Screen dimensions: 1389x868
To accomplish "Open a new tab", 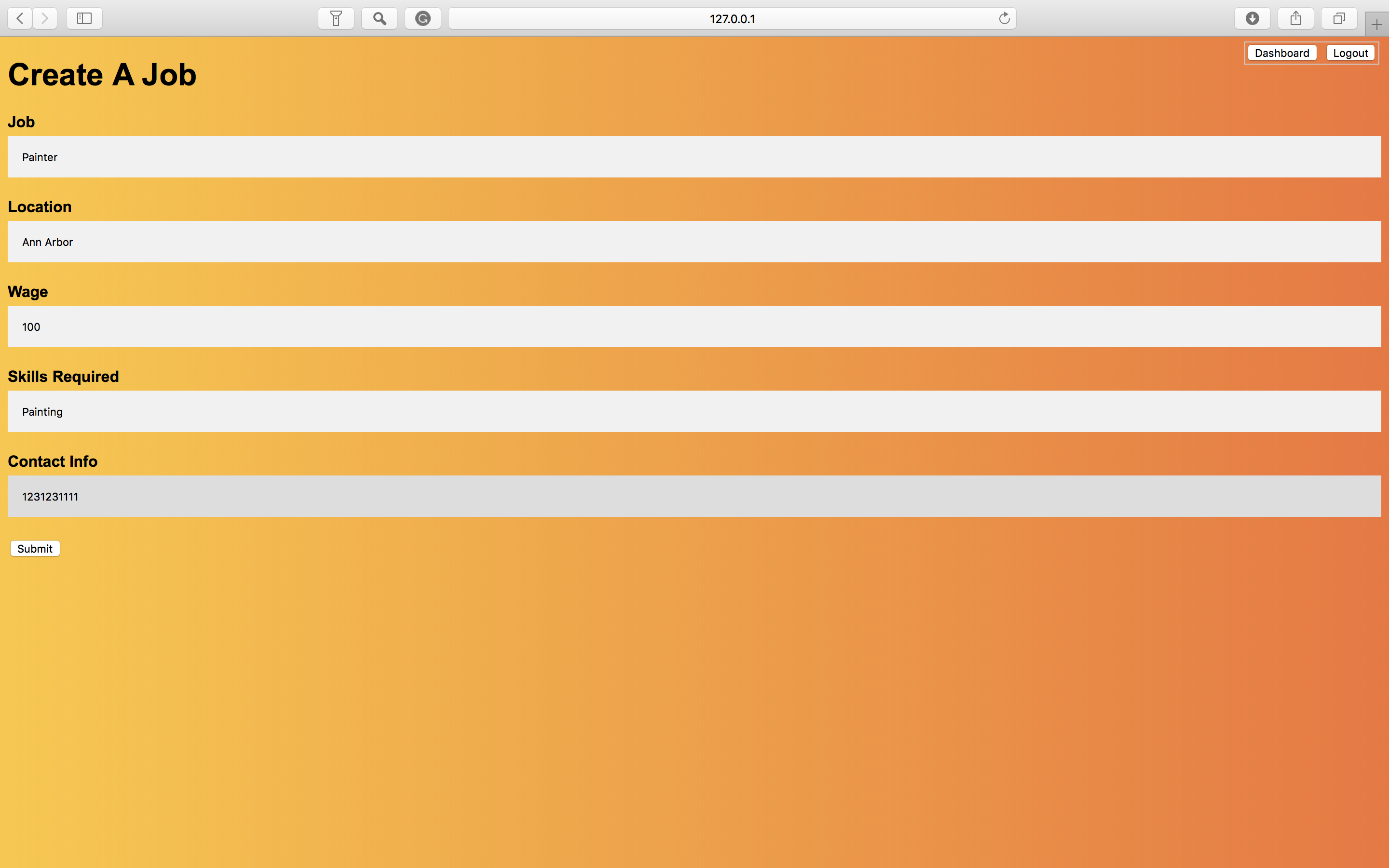I will [1376, 24].
